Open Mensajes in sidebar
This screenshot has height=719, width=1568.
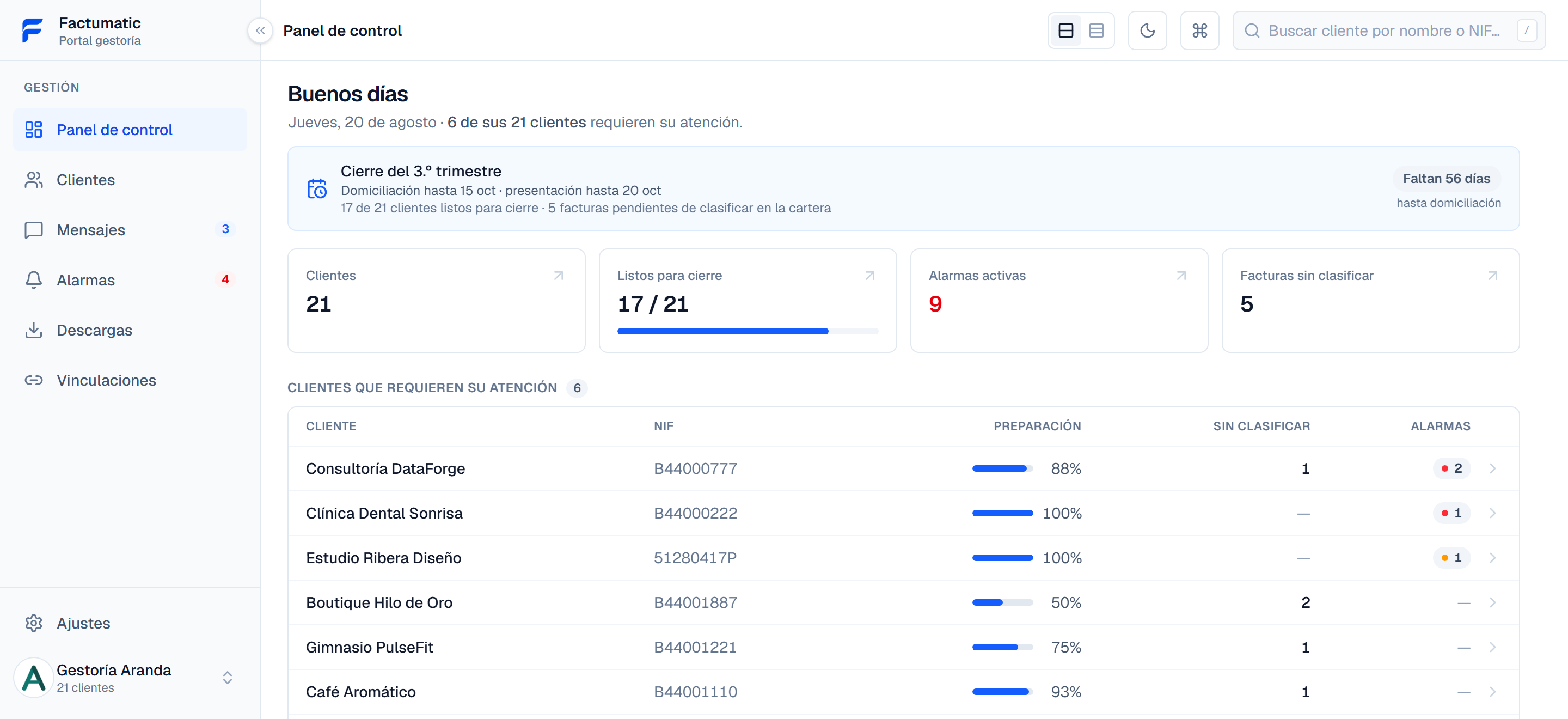[130, 229]
